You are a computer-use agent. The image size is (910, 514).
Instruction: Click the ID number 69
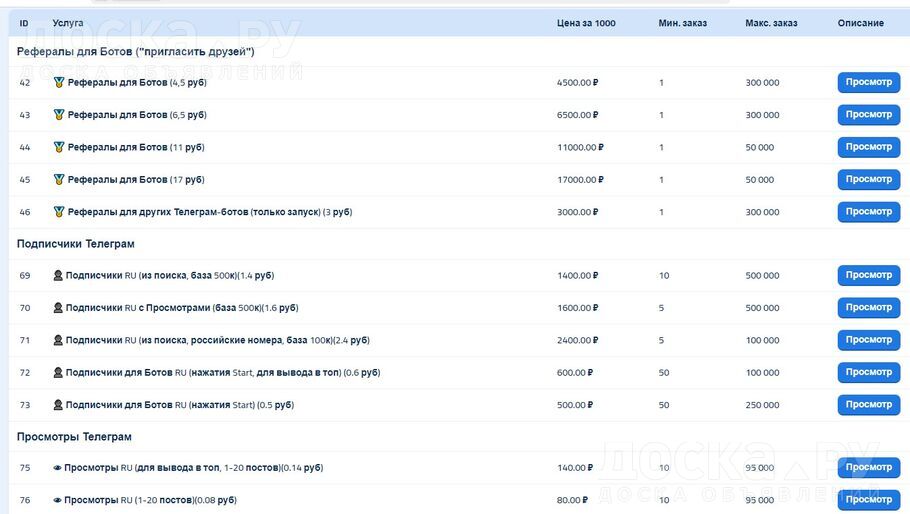click(x=24, y=276)
